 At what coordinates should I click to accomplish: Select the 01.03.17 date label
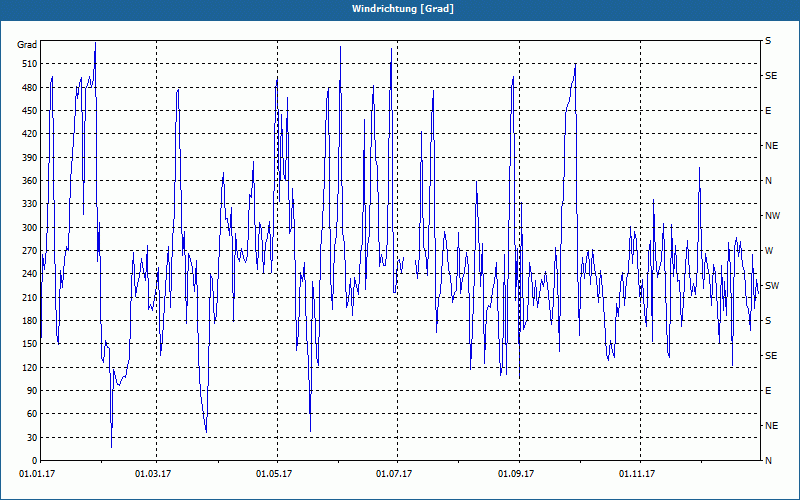point(153,474)
